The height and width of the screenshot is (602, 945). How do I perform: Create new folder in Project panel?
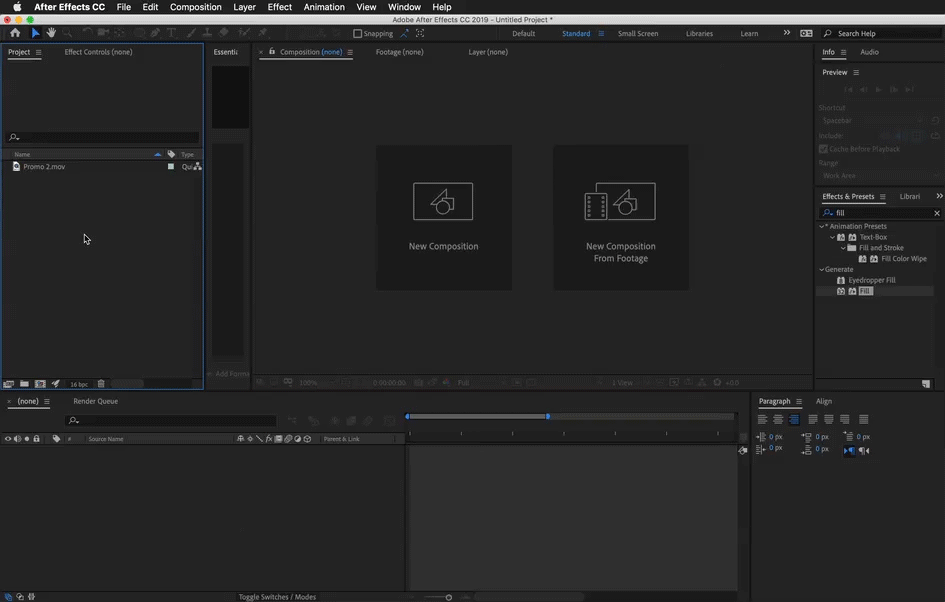(x=24, y=384)
